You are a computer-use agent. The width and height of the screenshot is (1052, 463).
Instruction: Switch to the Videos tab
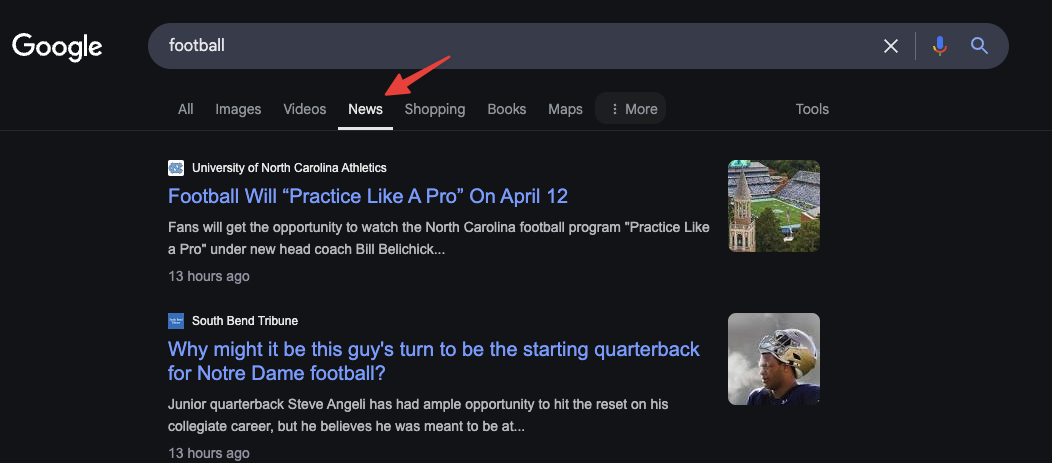[x=305, y=109]
